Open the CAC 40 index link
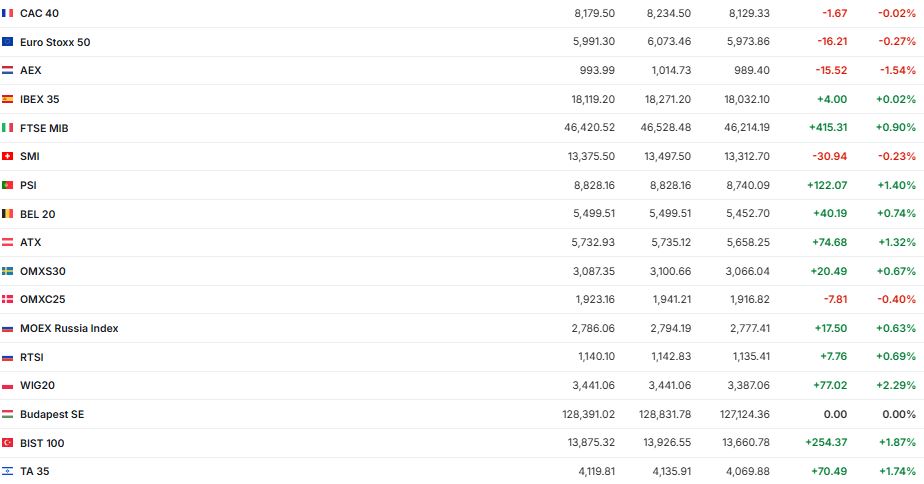The width and height of the screenshot is (924, 484). click(39, 13)
